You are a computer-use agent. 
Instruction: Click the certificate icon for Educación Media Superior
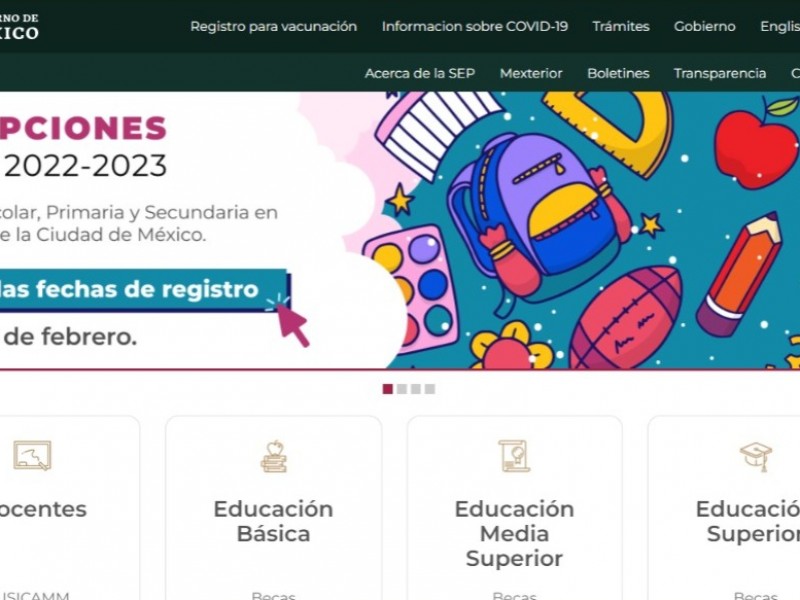(514, 456)
